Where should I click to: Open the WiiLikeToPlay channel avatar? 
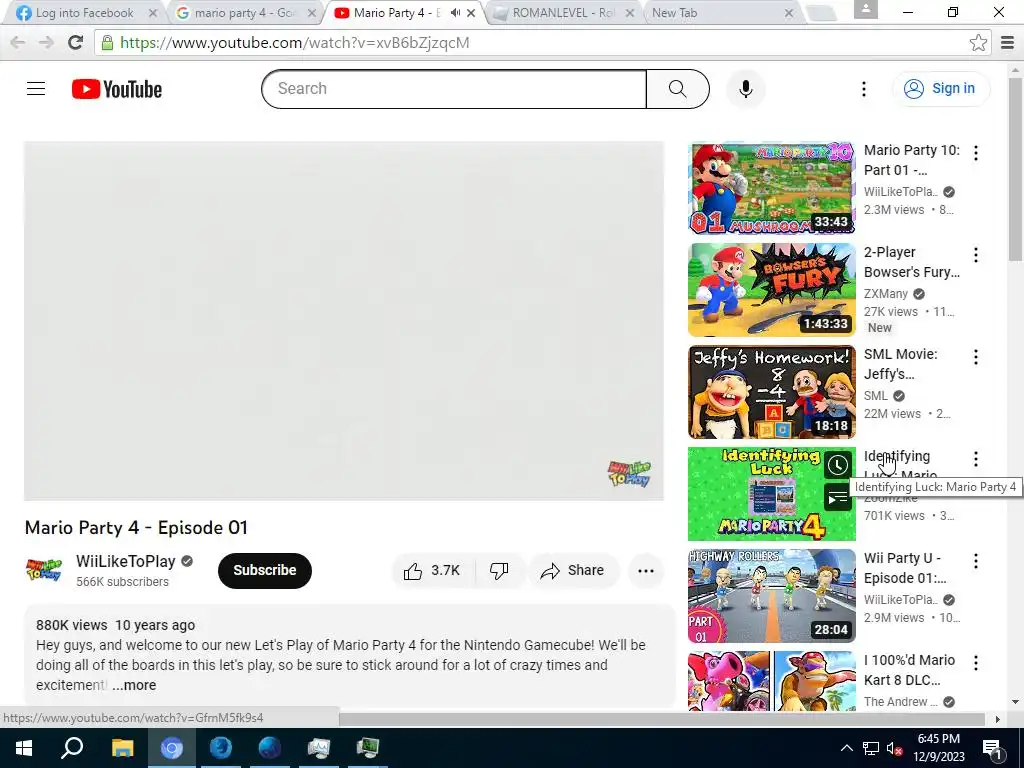click(x=44, y=570)
